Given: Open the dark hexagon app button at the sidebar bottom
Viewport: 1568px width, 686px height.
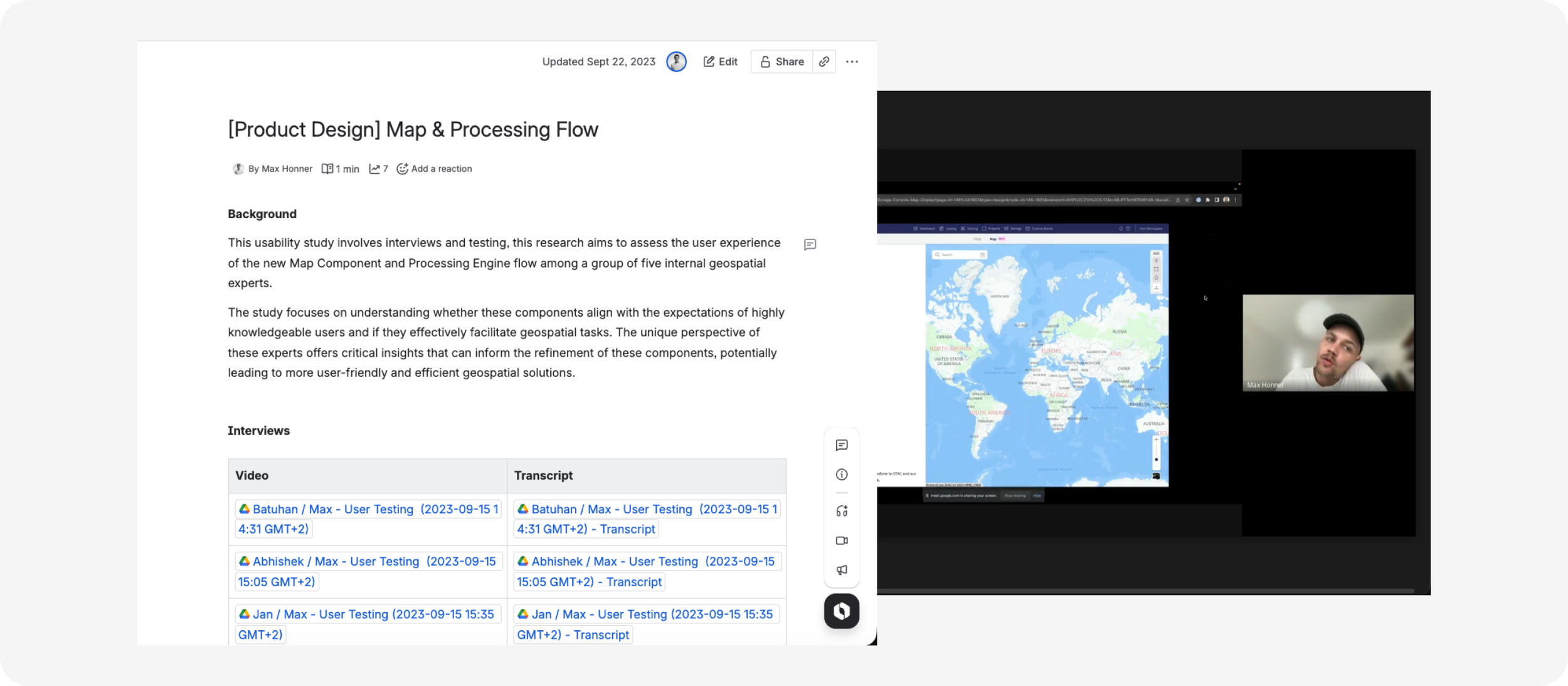Looking at the screenshot, I should pos(842,611).
